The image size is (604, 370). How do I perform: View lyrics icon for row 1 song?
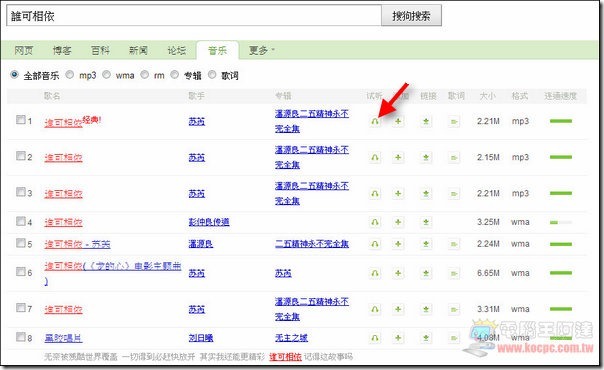tap(454, 122)
